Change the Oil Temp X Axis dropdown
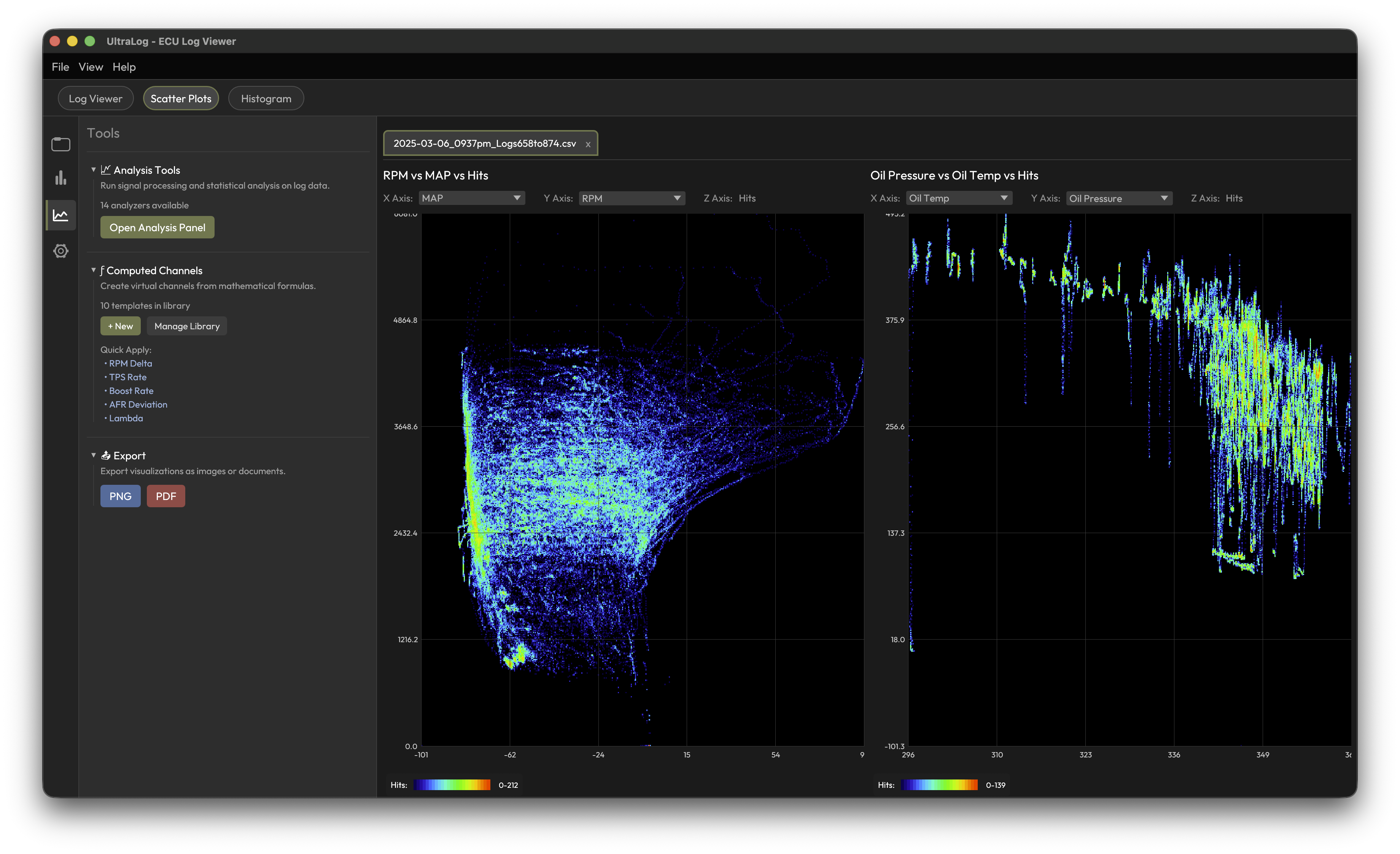This screenshot has height=854, width=1400. point(959,198)
